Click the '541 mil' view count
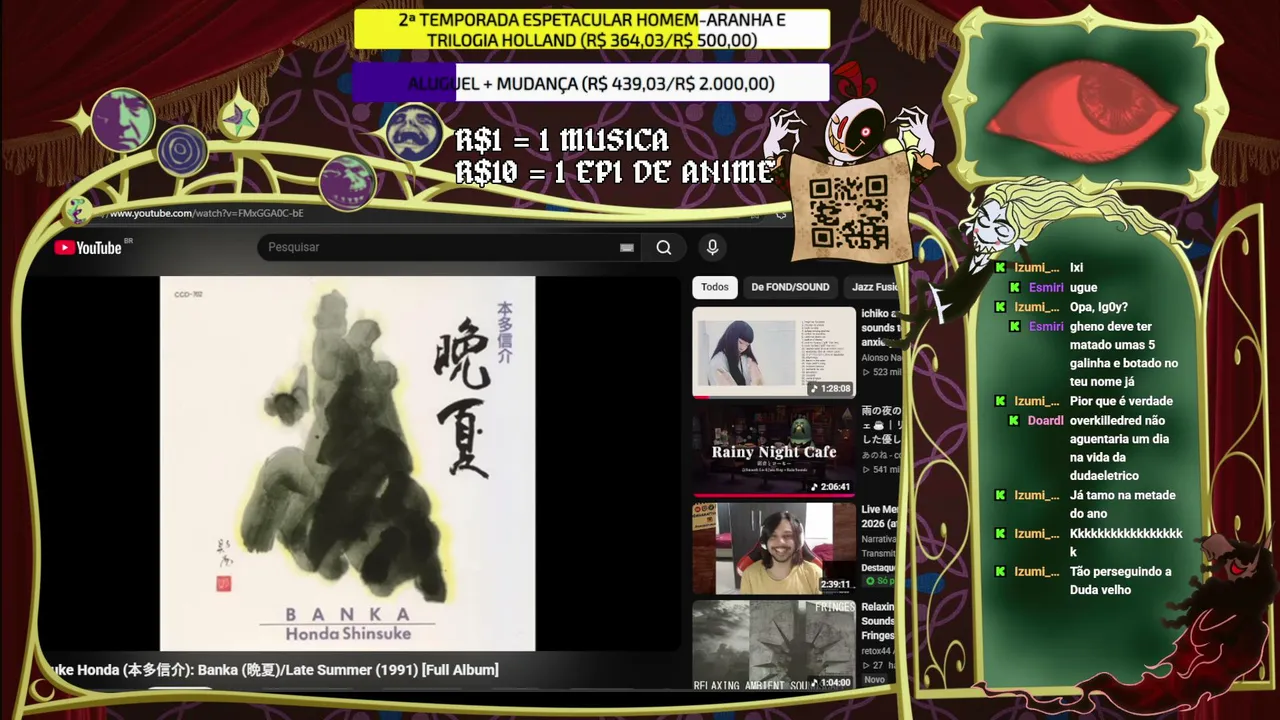This screenshot has width=1280, height=720. (881, 469)
